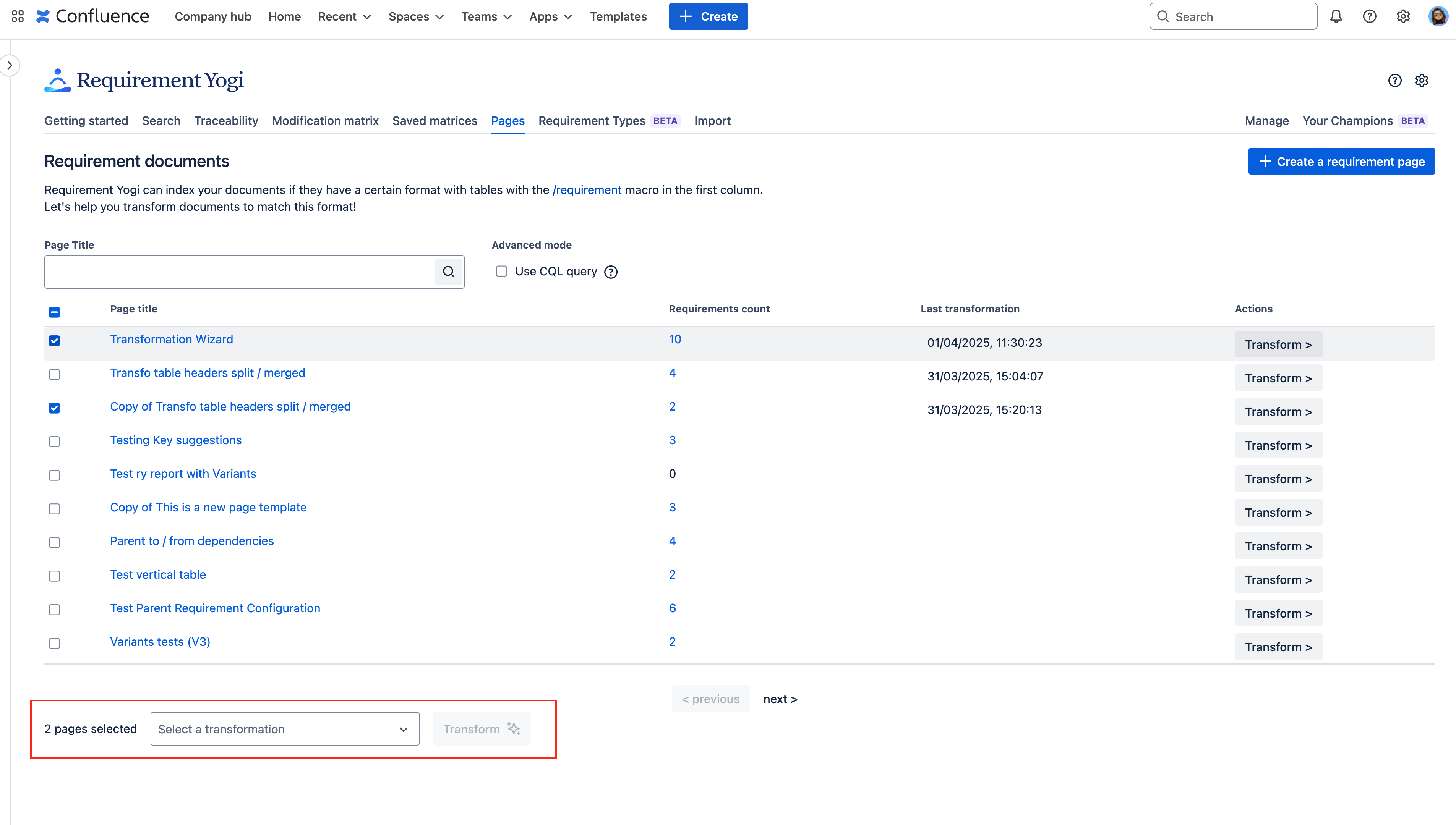1456x825 pixels.
Task: Click the Requirement Yogi help icon
Action: (x=1395, y=81)
